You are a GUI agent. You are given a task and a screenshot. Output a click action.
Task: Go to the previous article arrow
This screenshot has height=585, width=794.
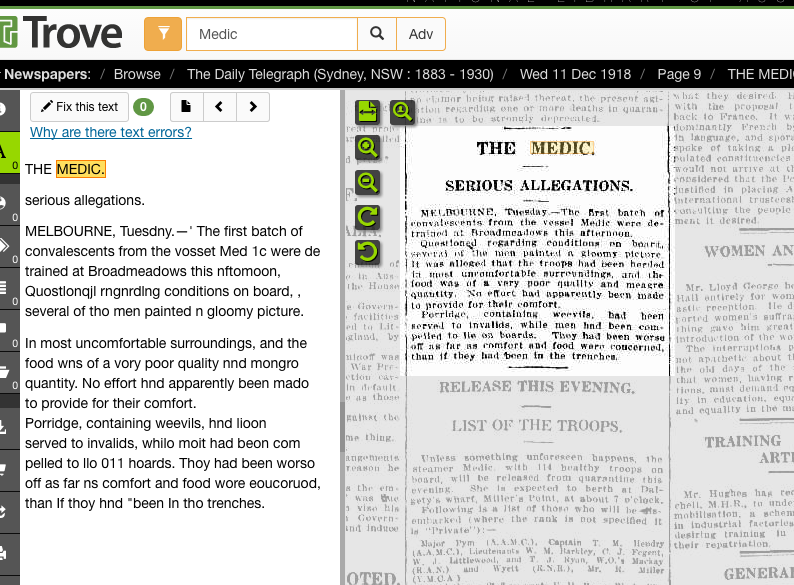click(x=219, y=107)
